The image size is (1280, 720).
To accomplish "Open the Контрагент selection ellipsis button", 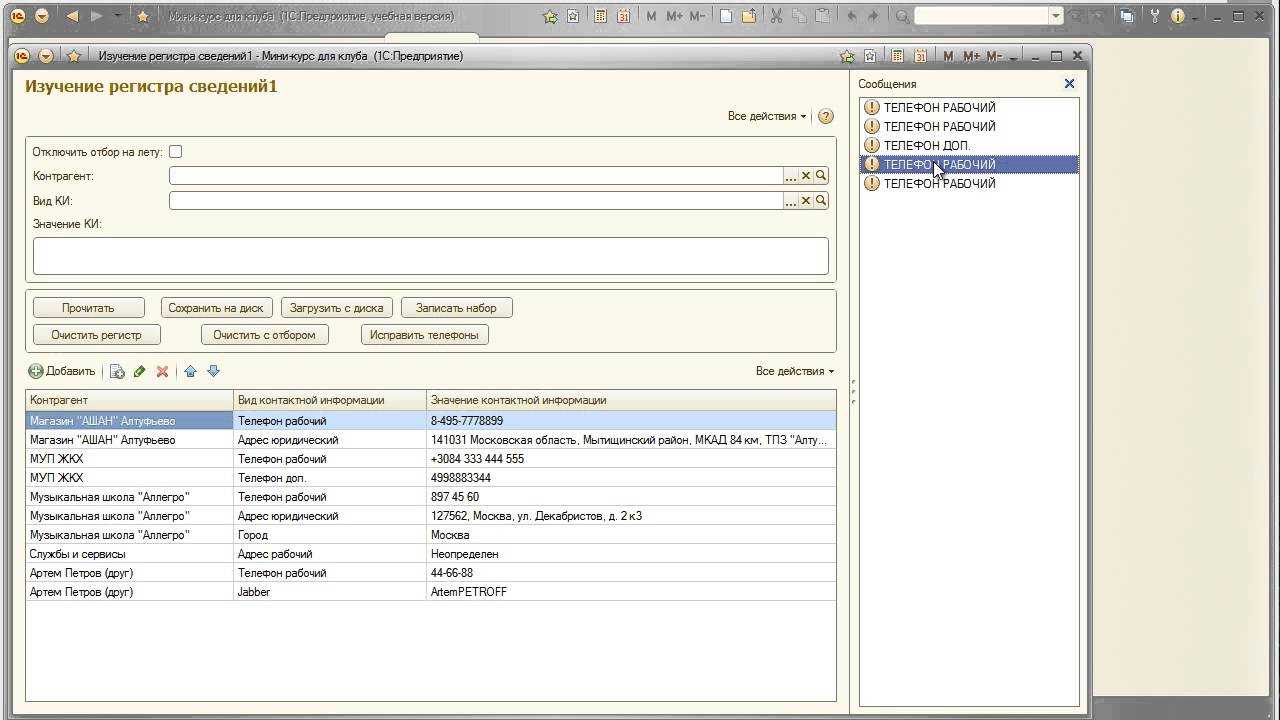I will coord(791,176).
